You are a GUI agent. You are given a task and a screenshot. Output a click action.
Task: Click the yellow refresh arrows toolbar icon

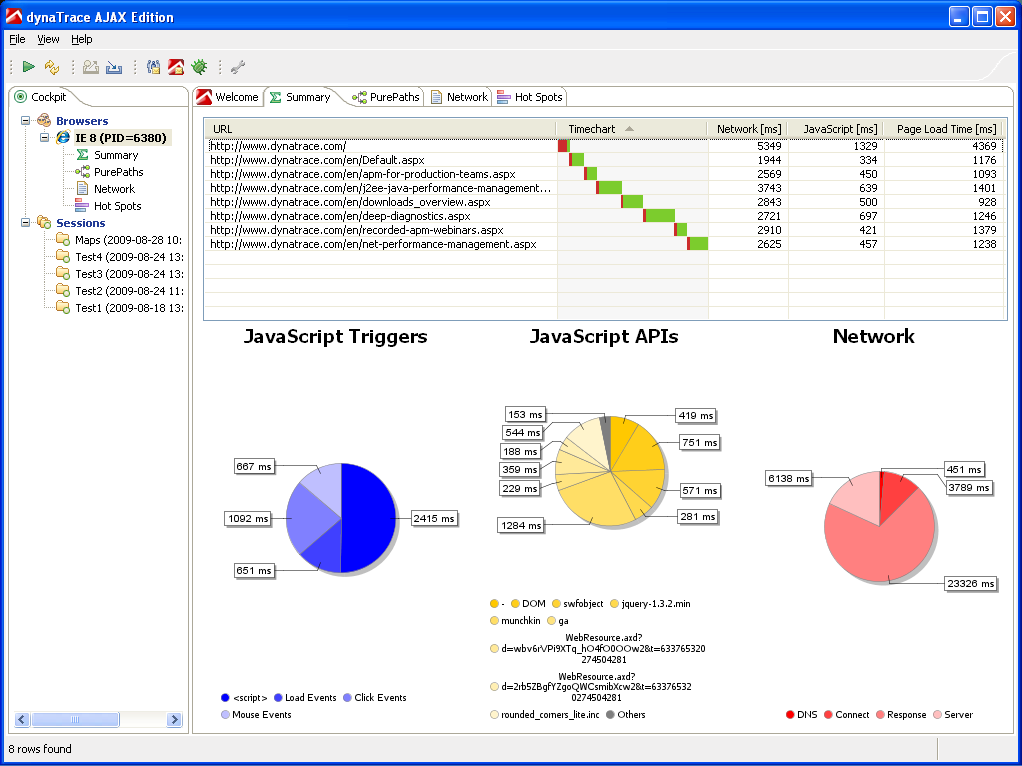click(x=51, y=66)
